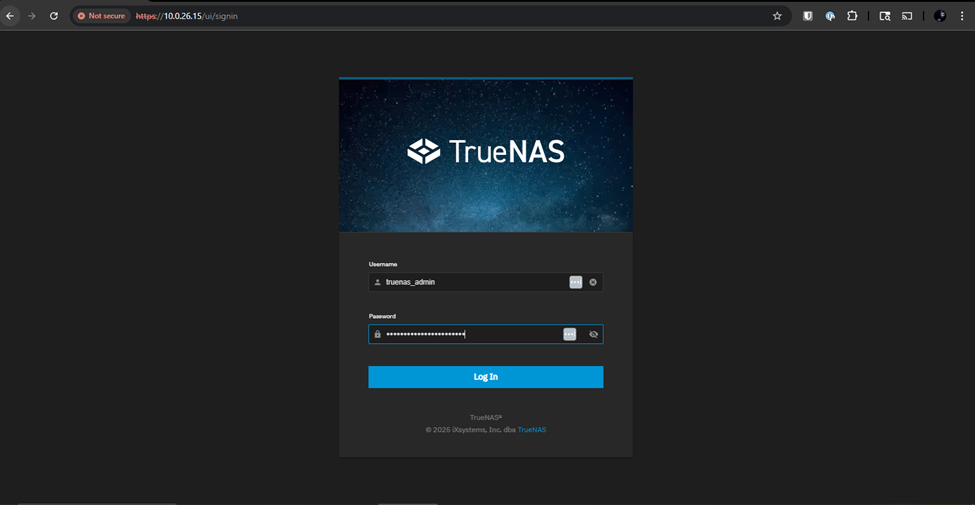
Task: Click the Not secure site info badge
Action: [103, 16]
